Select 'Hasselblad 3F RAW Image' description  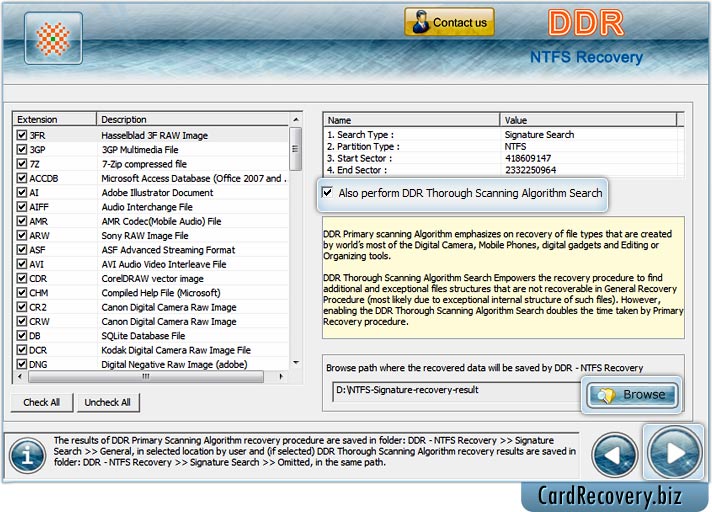click(154, 135)
